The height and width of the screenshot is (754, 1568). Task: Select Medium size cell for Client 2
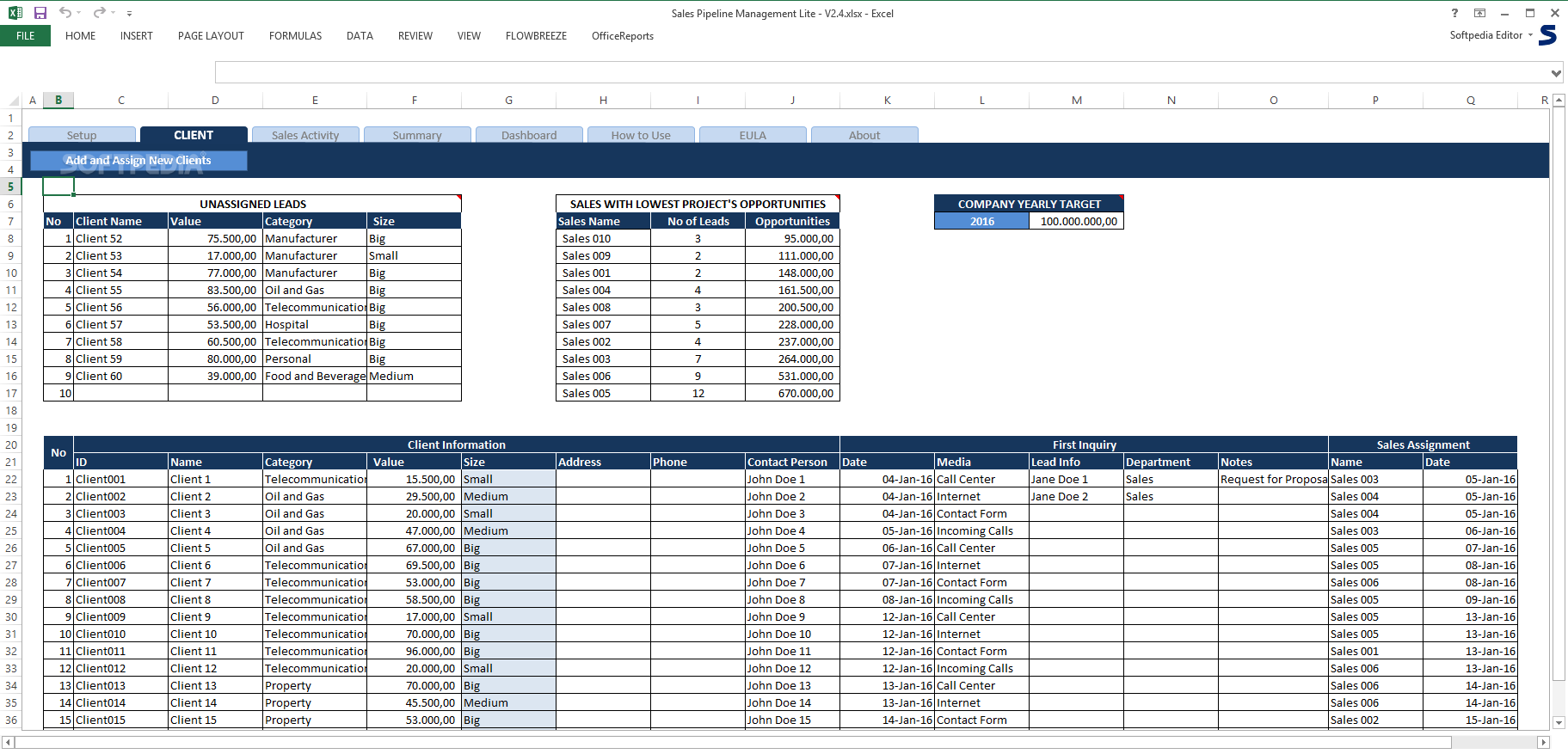(508, 496)
